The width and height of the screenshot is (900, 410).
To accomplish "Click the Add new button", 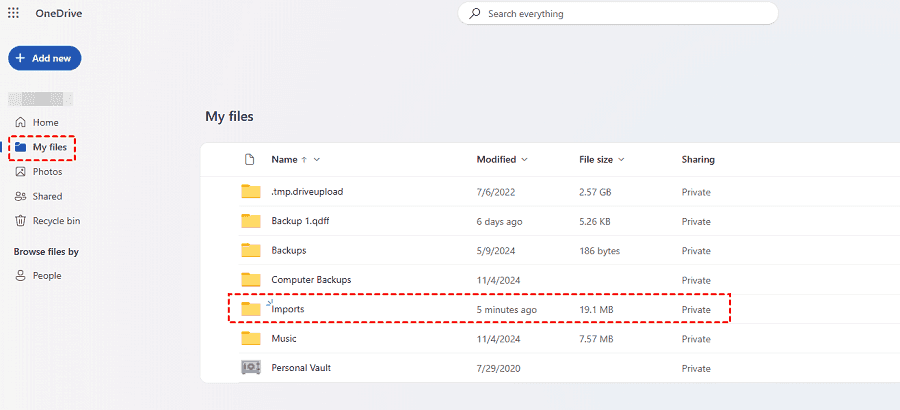I will (x=45, y=58).
